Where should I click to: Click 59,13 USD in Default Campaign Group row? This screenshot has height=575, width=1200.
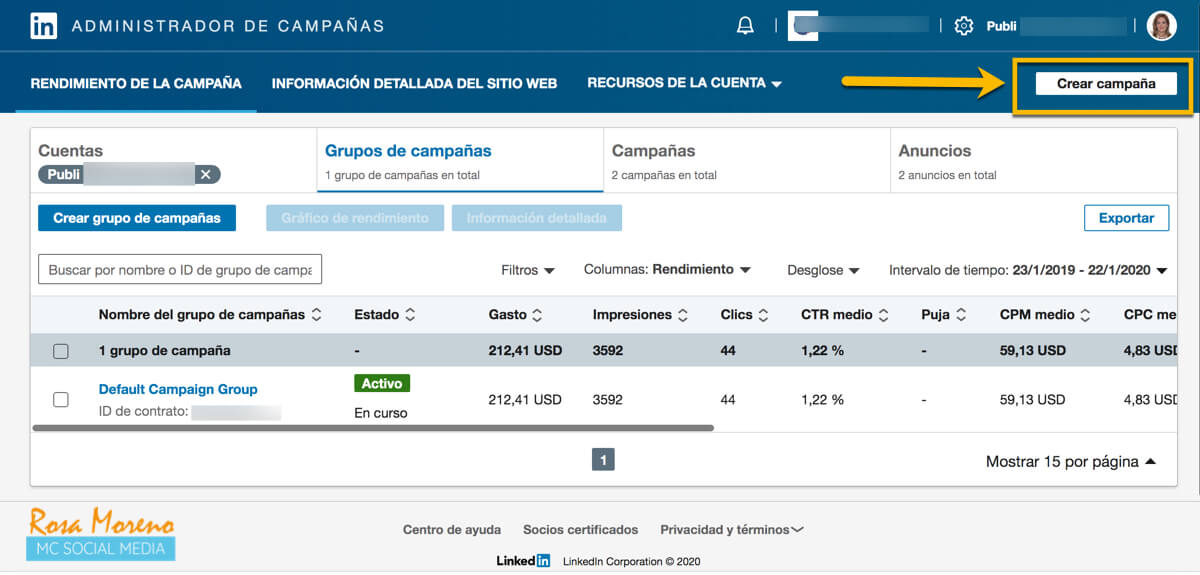tap(1032, 399)
